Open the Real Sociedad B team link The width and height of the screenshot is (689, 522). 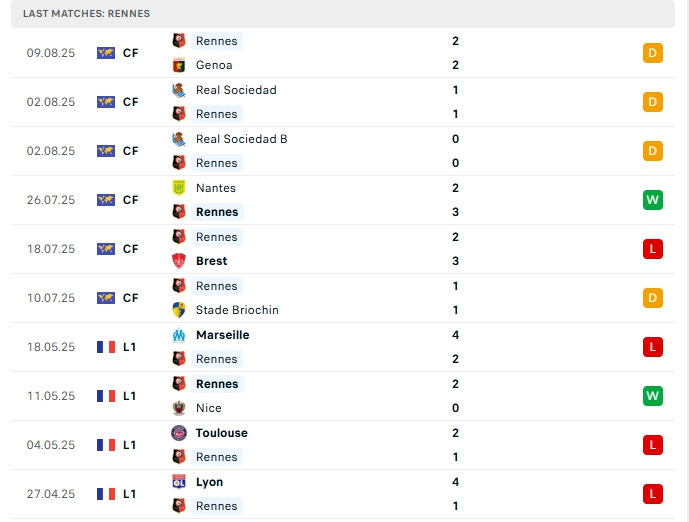pos(241,139)
